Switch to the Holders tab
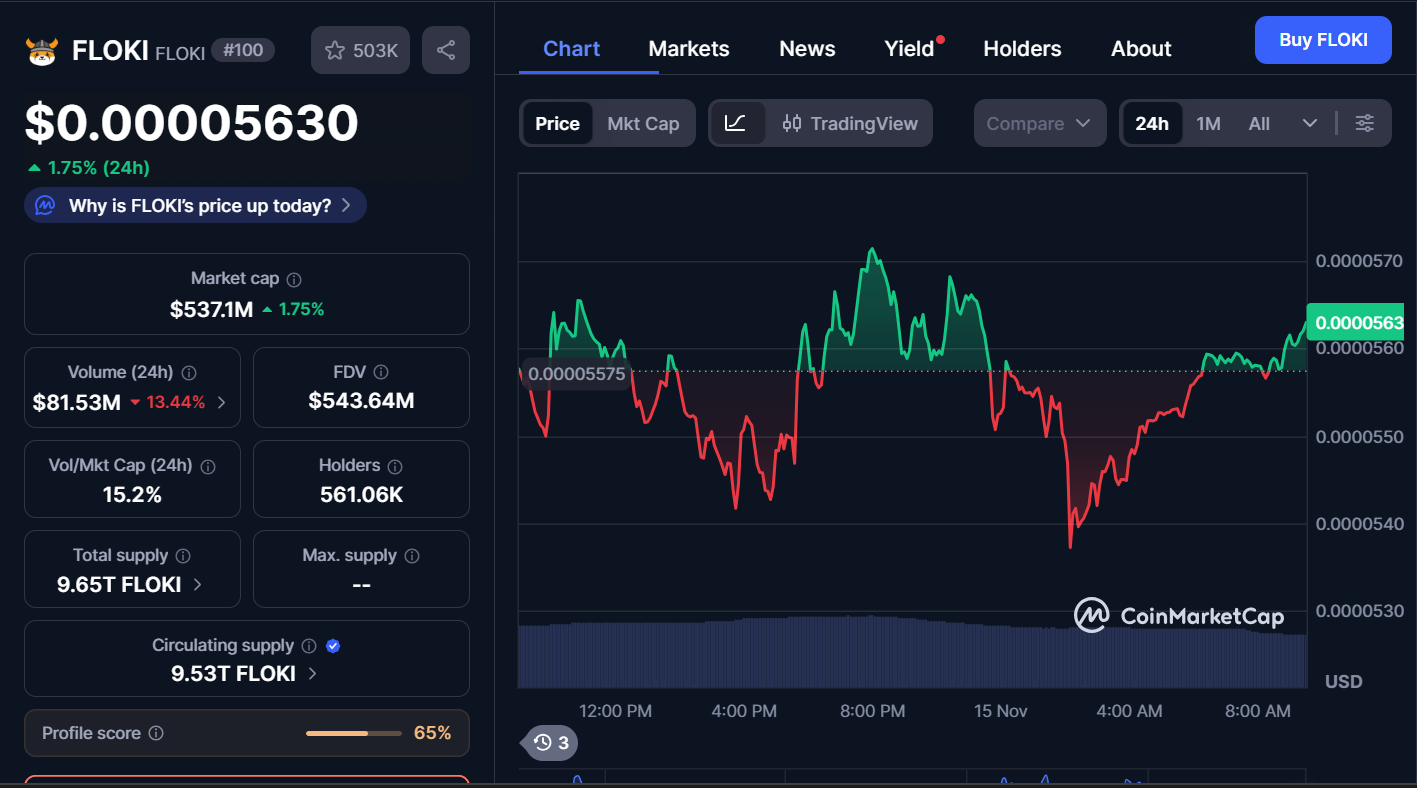Screen dimensions: 1417x788 point(1022,49)
